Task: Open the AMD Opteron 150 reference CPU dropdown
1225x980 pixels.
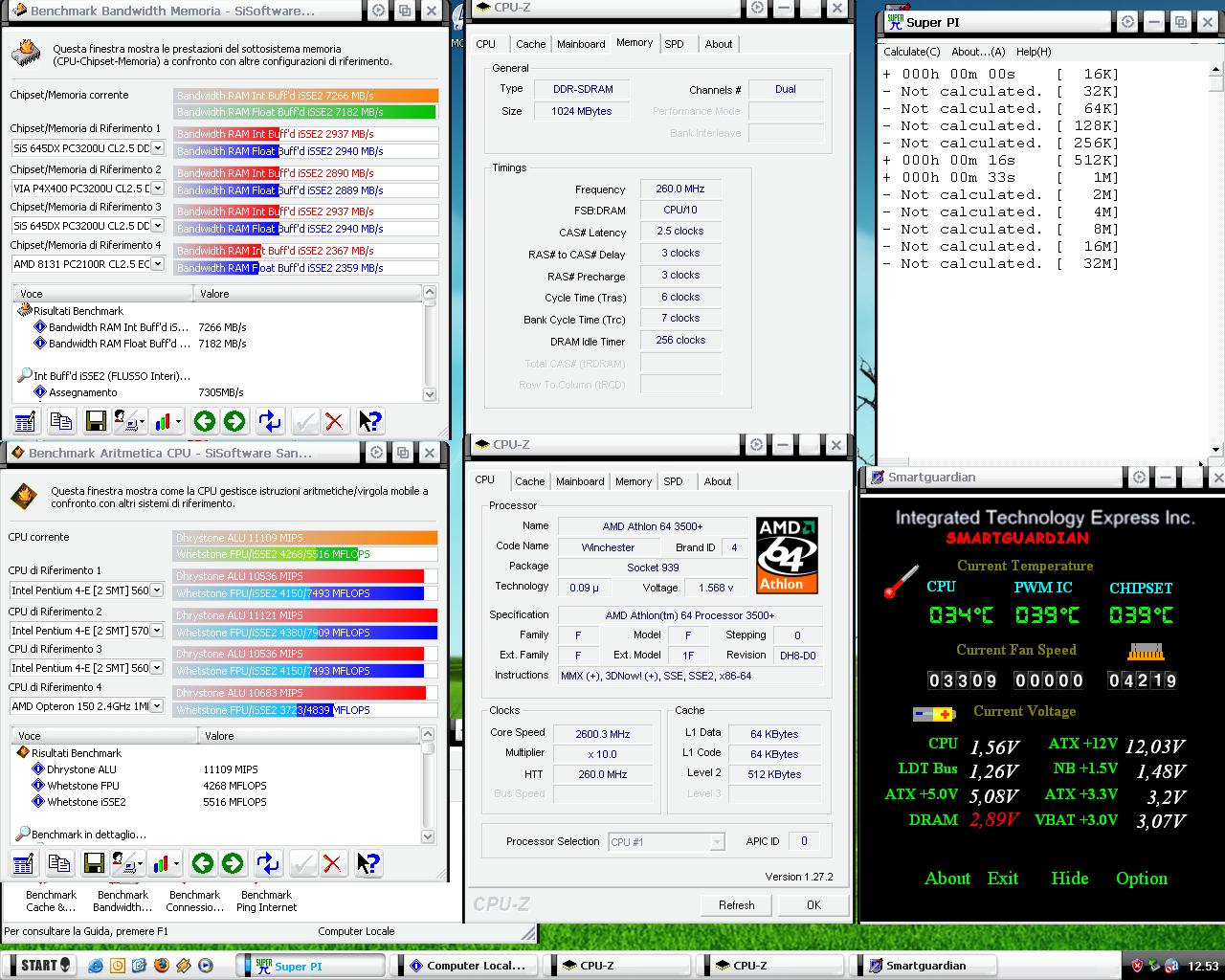Action: coord(157,706)
